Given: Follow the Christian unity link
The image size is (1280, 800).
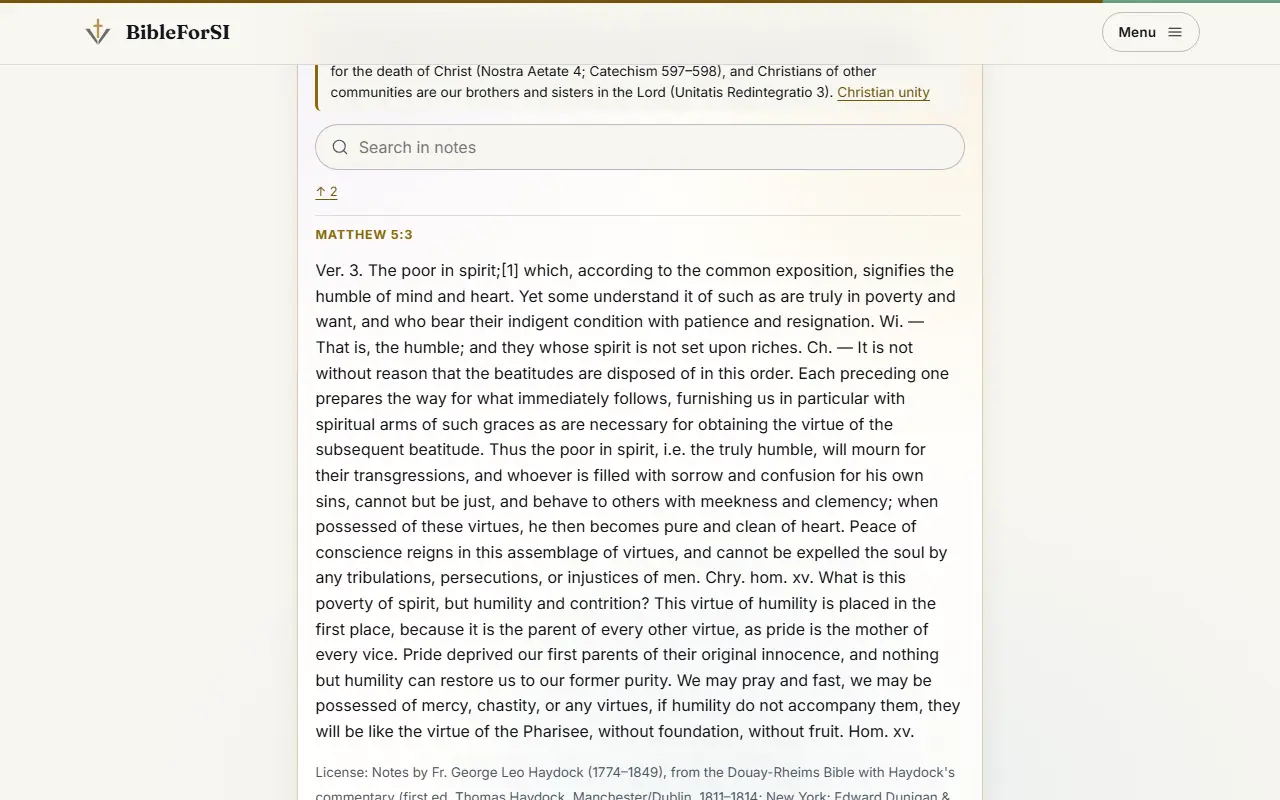Looking at the screenshot, I should [883, 92].
